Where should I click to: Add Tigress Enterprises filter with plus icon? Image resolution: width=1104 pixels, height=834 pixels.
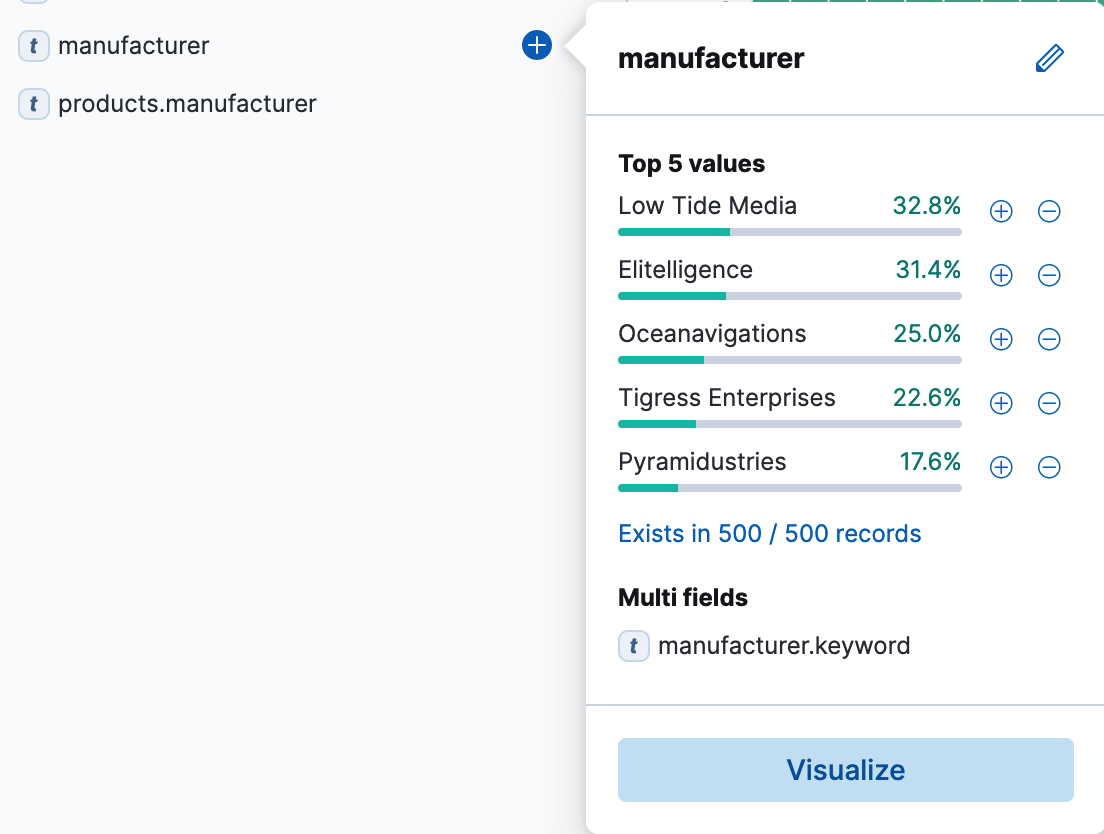(x=1000, y=403)
